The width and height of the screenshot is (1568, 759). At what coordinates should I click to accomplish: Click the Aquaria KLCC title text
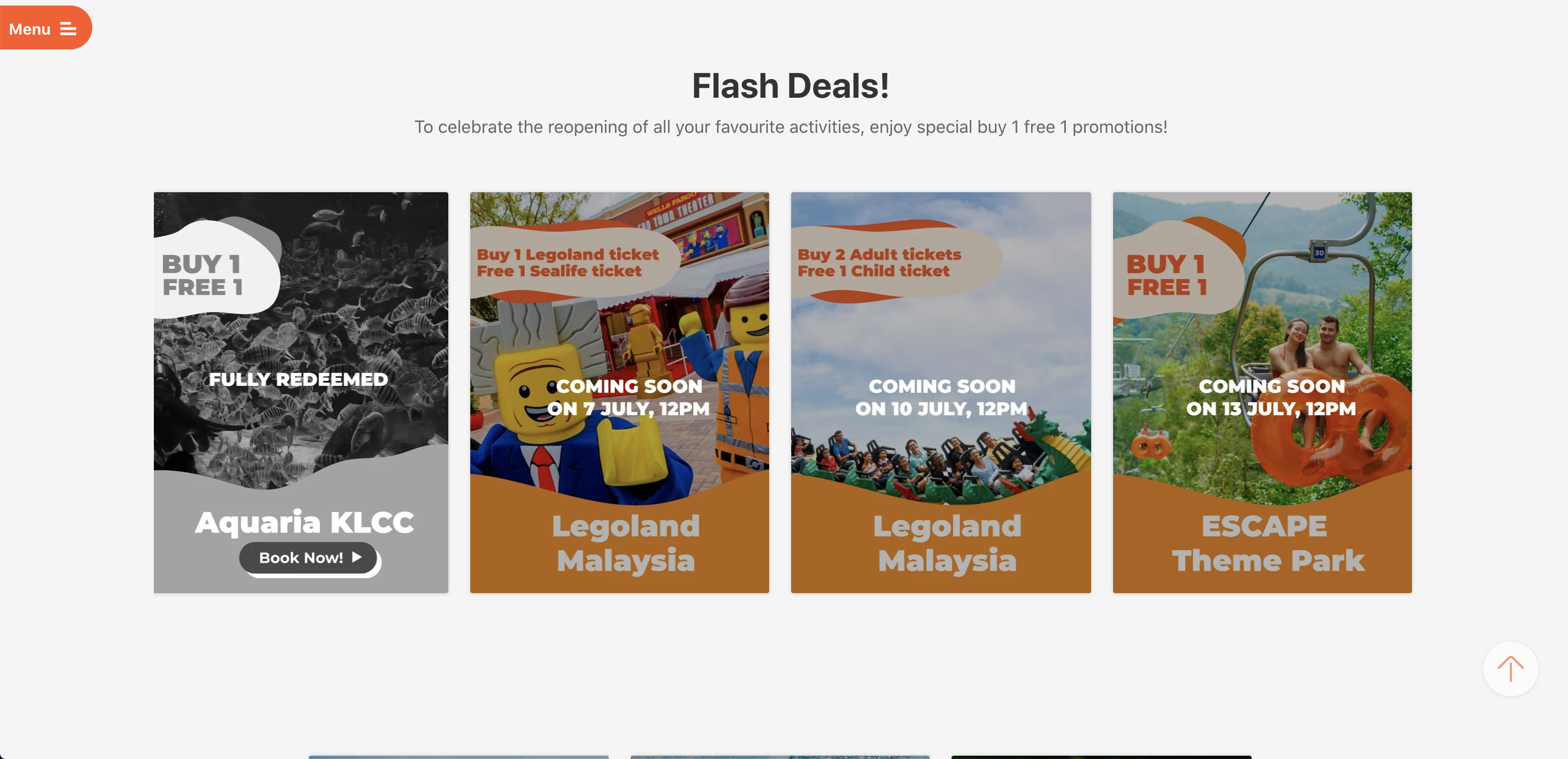(x=304, y=522)
